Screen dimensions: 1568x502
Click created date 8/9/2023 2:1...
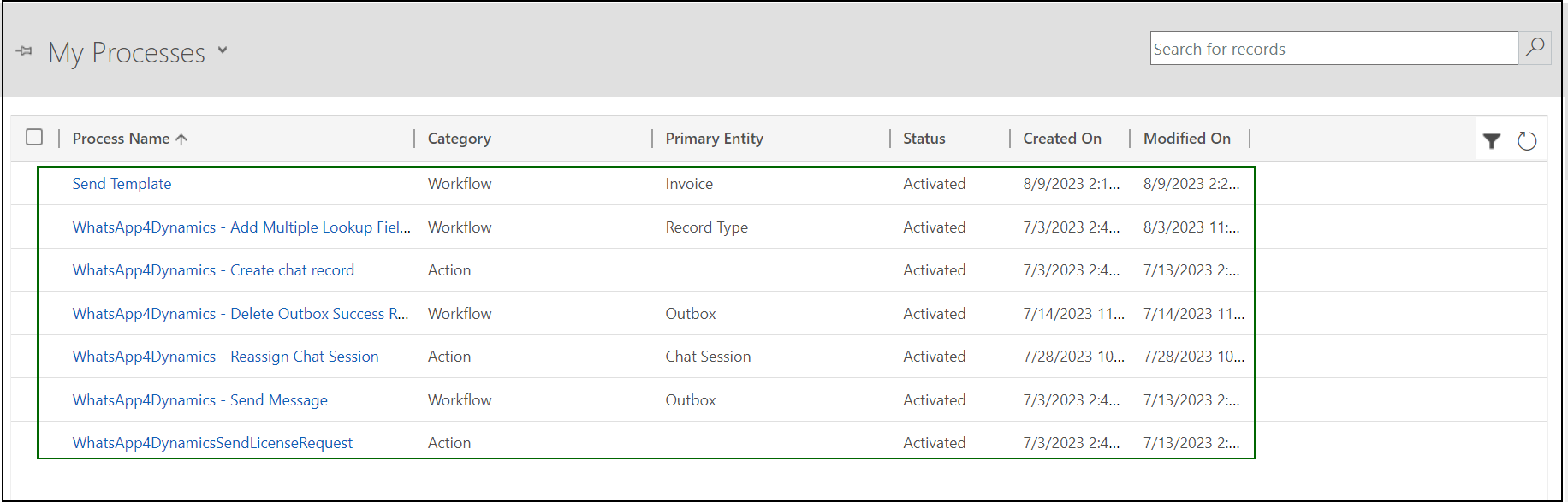(x=1071, y=184)
